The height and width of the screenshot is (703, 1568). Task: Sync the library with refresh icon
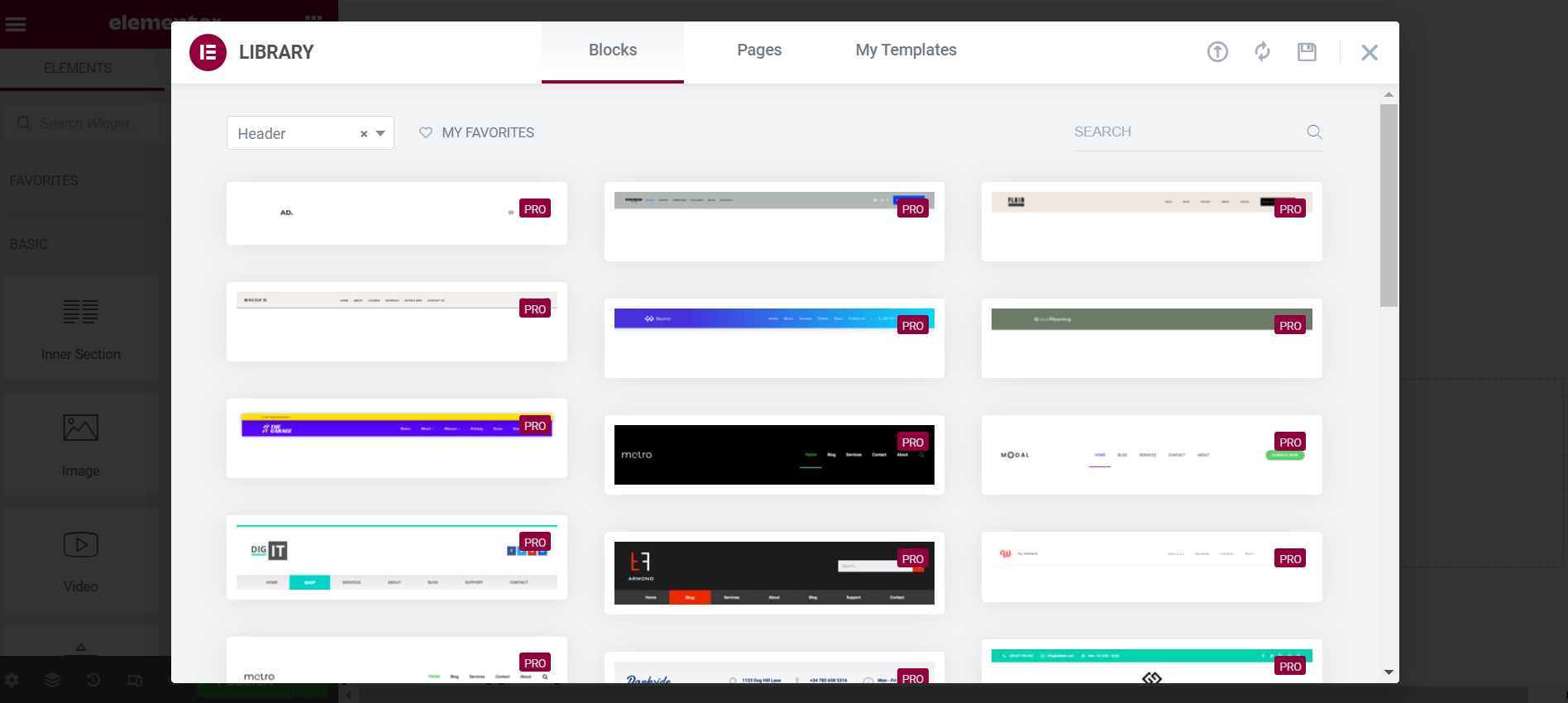tap(1262, 52)
